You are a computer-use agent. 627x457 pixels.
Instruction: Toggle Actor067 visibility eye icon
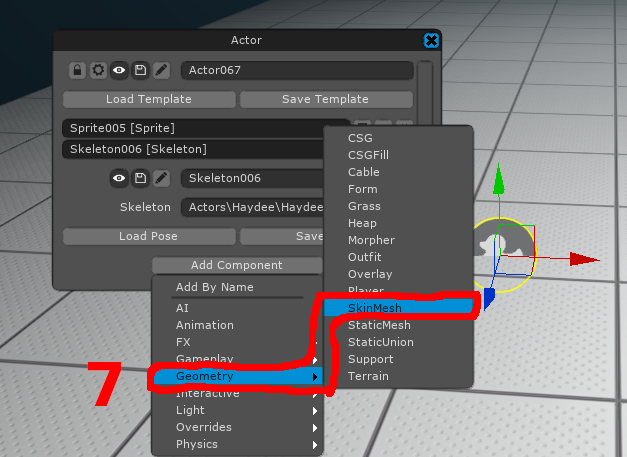(x=119, y=70)
